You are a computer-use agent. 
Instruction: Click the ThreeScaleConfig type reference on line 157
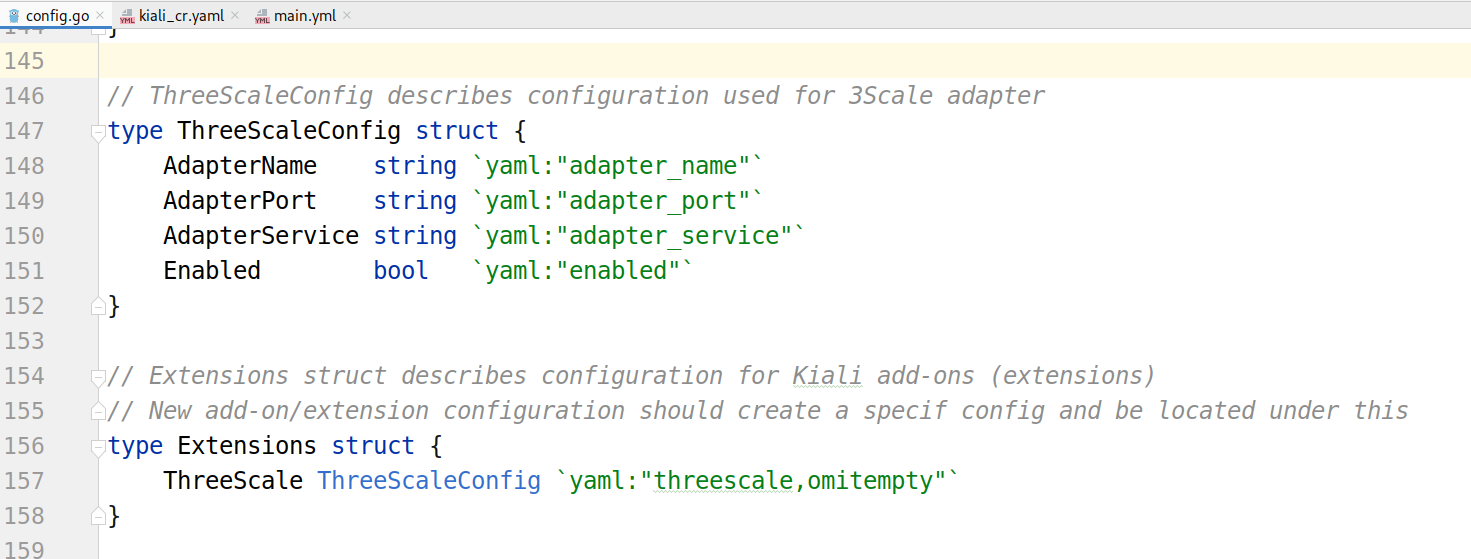click(429, 481)
